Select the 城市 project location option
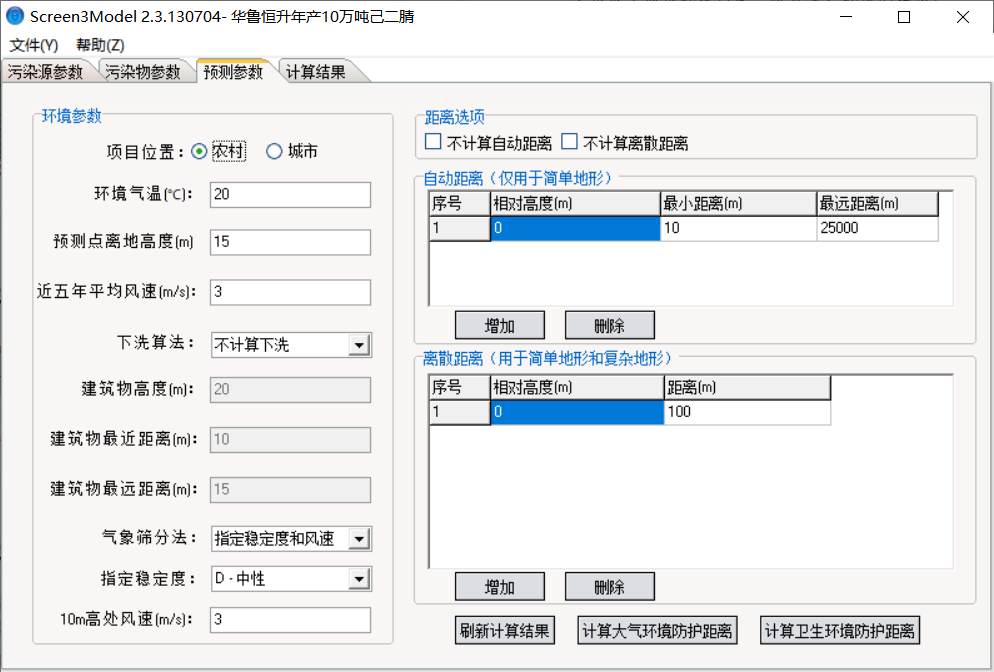This screenshot has height=672, width=994. pos(275,151)
